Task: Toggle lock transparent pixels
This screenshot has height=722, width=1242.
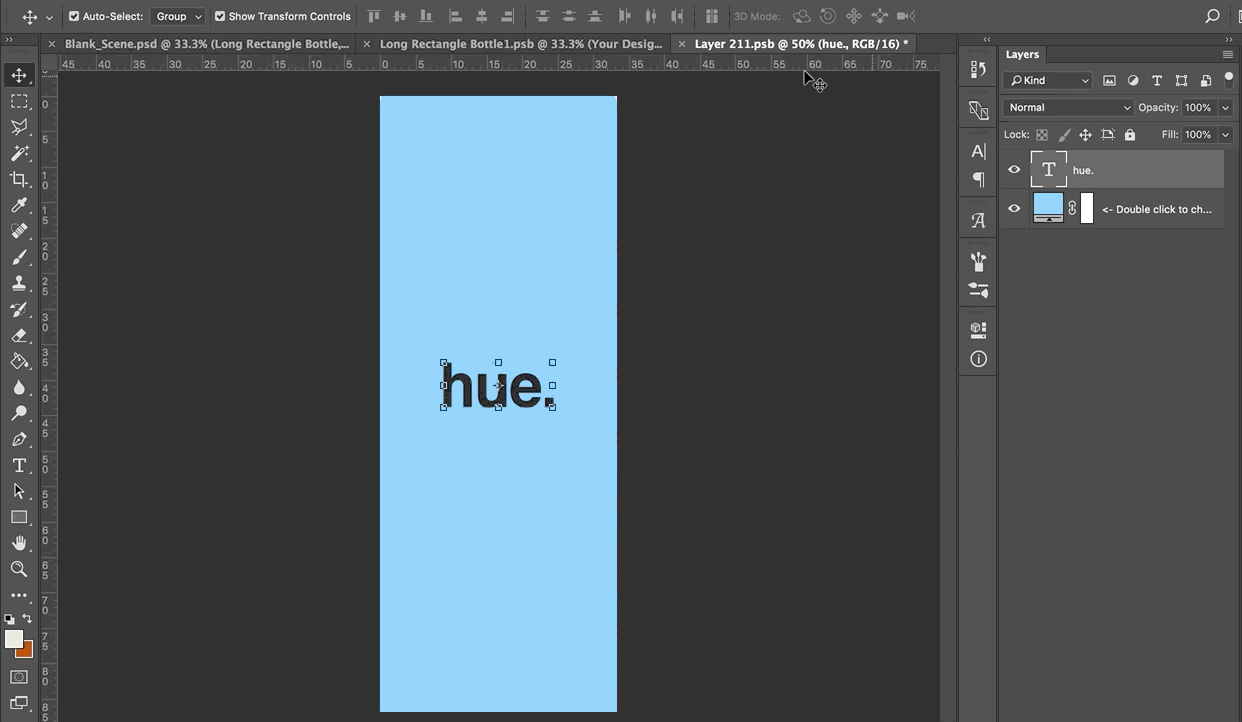Action: [x=1042, y=134]
